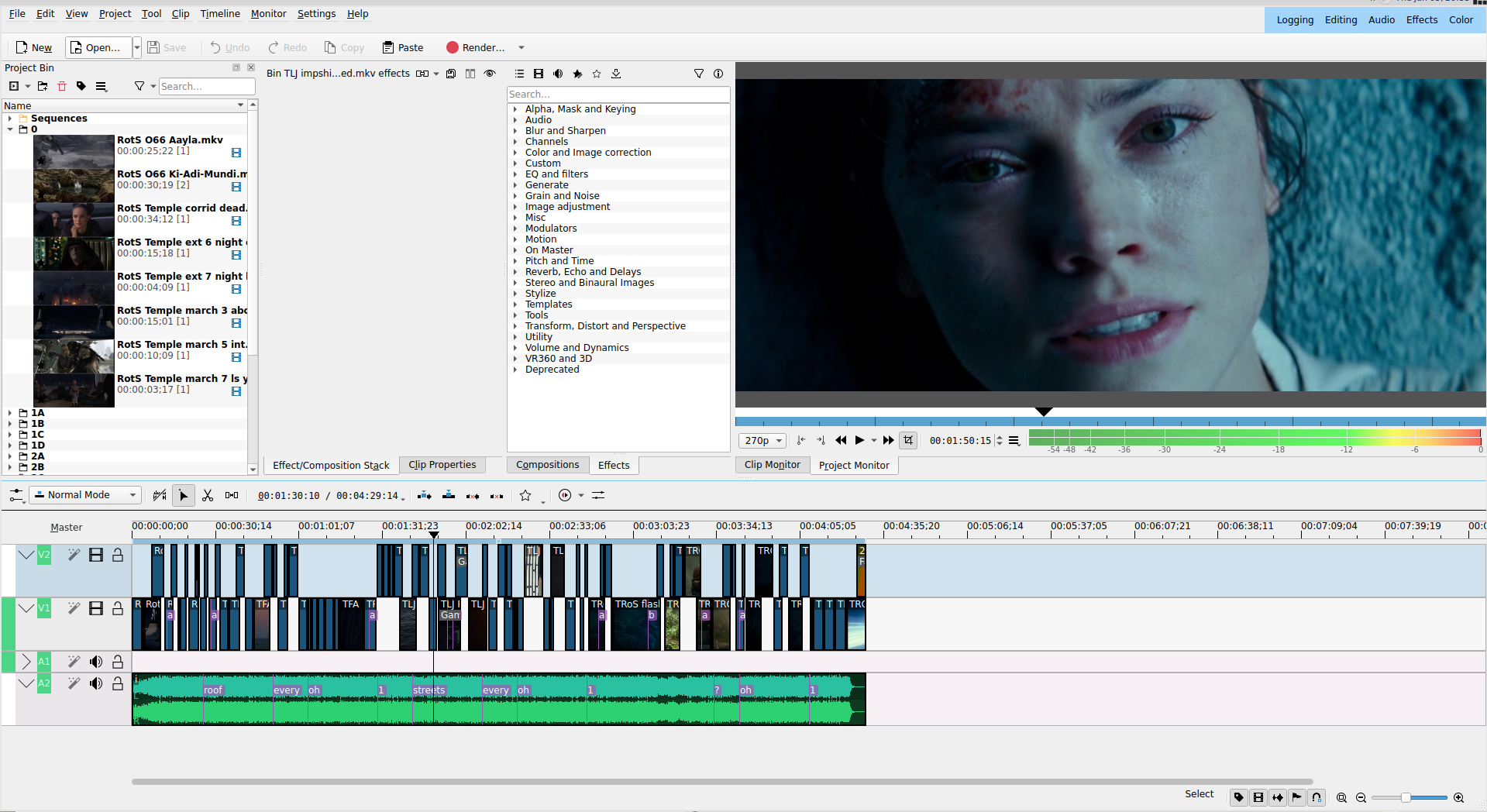1487x812 pixels.
Task: Open the Project Bin hamburger options menu
Action: point(102,86)
